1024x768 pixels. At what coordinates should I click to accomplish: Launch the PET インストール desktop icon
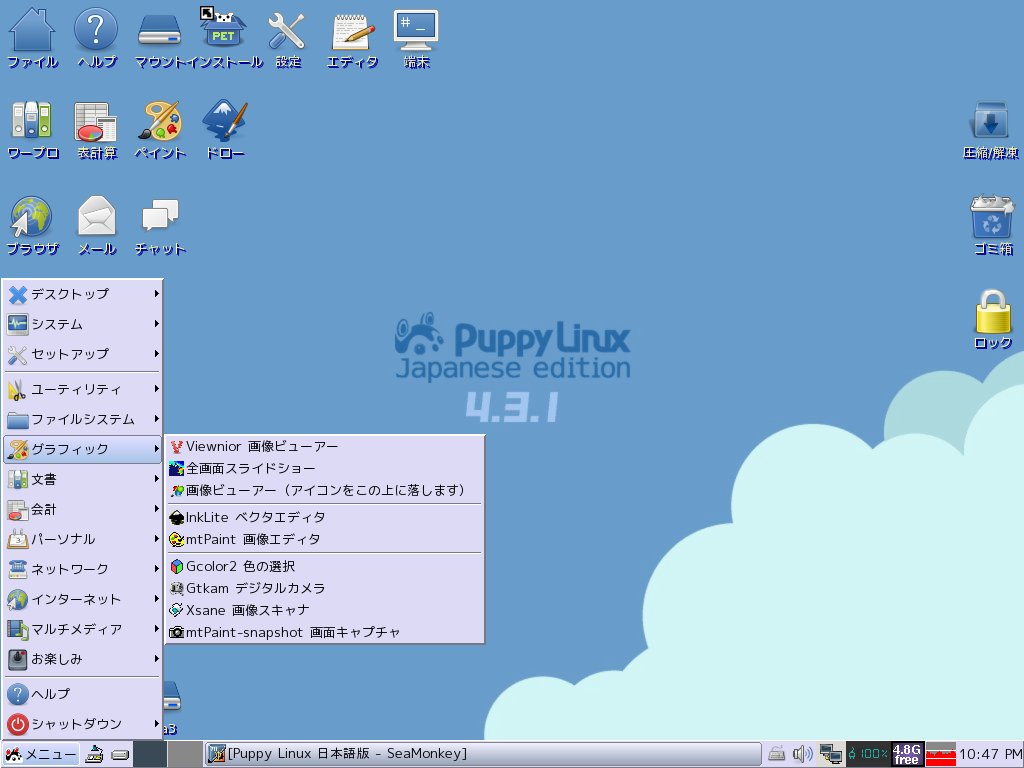click(x=223, y=38)
